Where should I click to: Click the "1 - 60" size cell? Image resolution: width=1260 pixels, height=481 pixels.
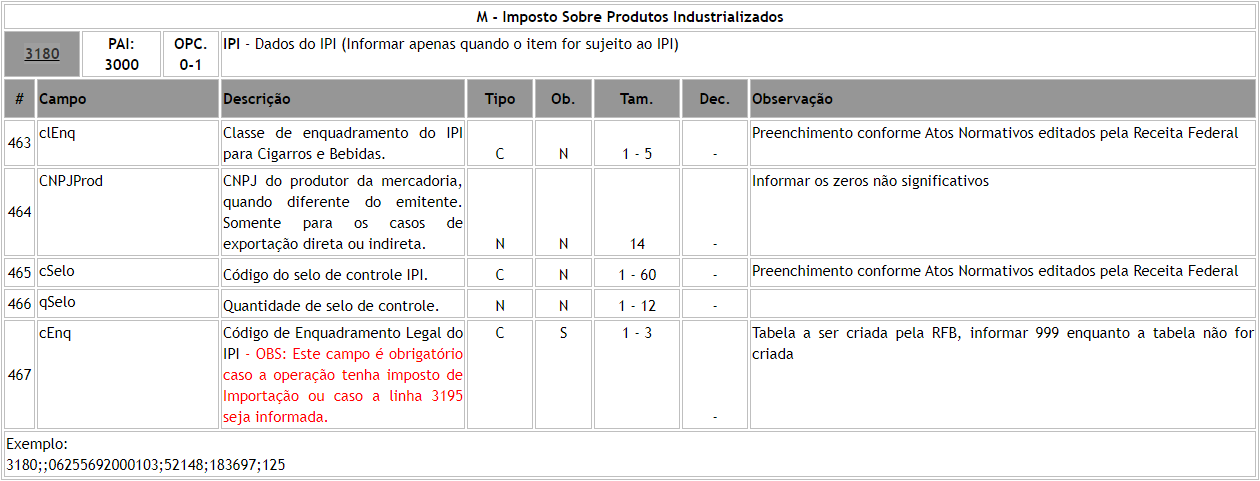[636, 273]
